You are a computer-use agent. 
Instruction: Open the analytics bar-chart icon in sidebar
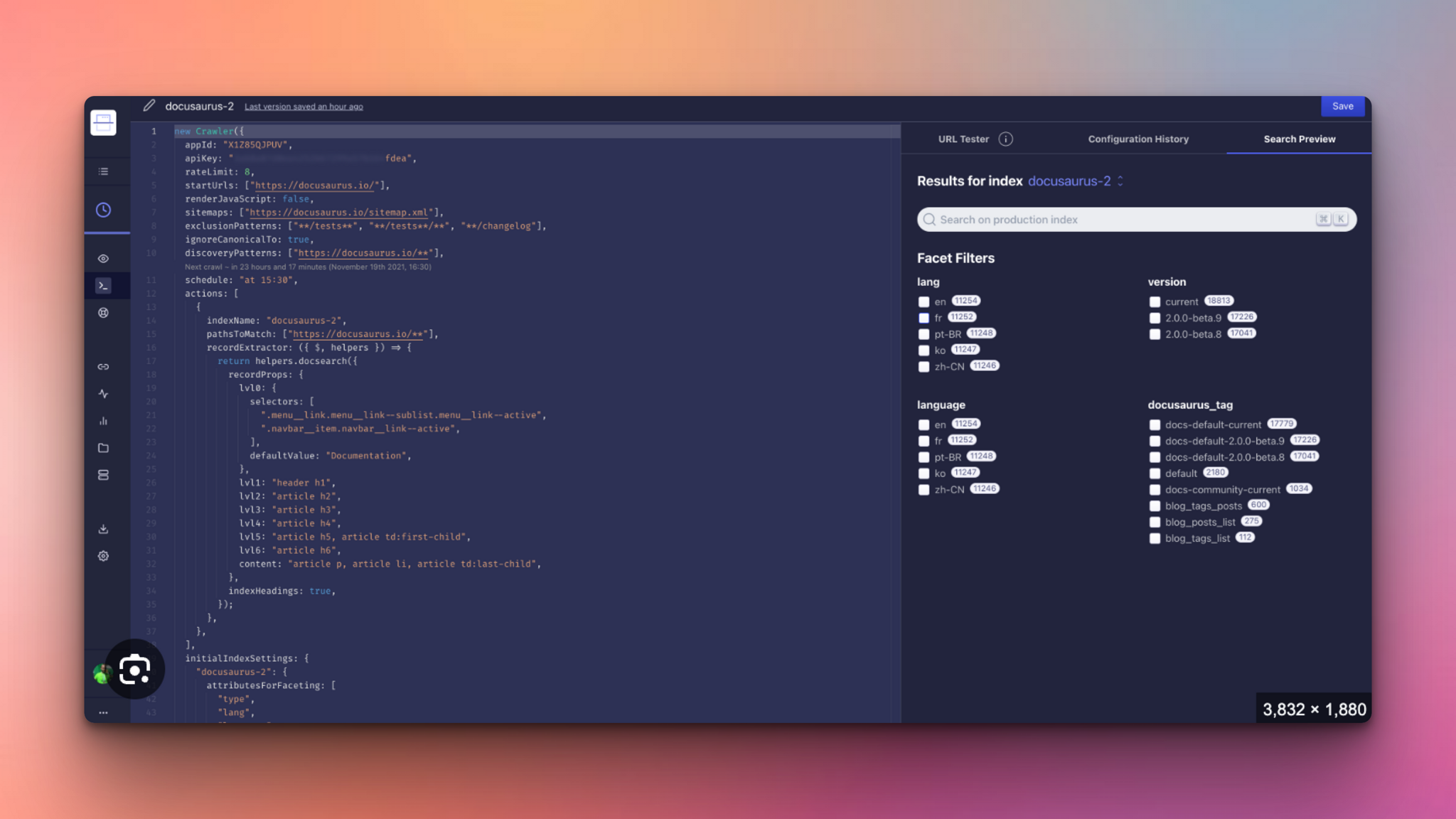coord(104,420)
